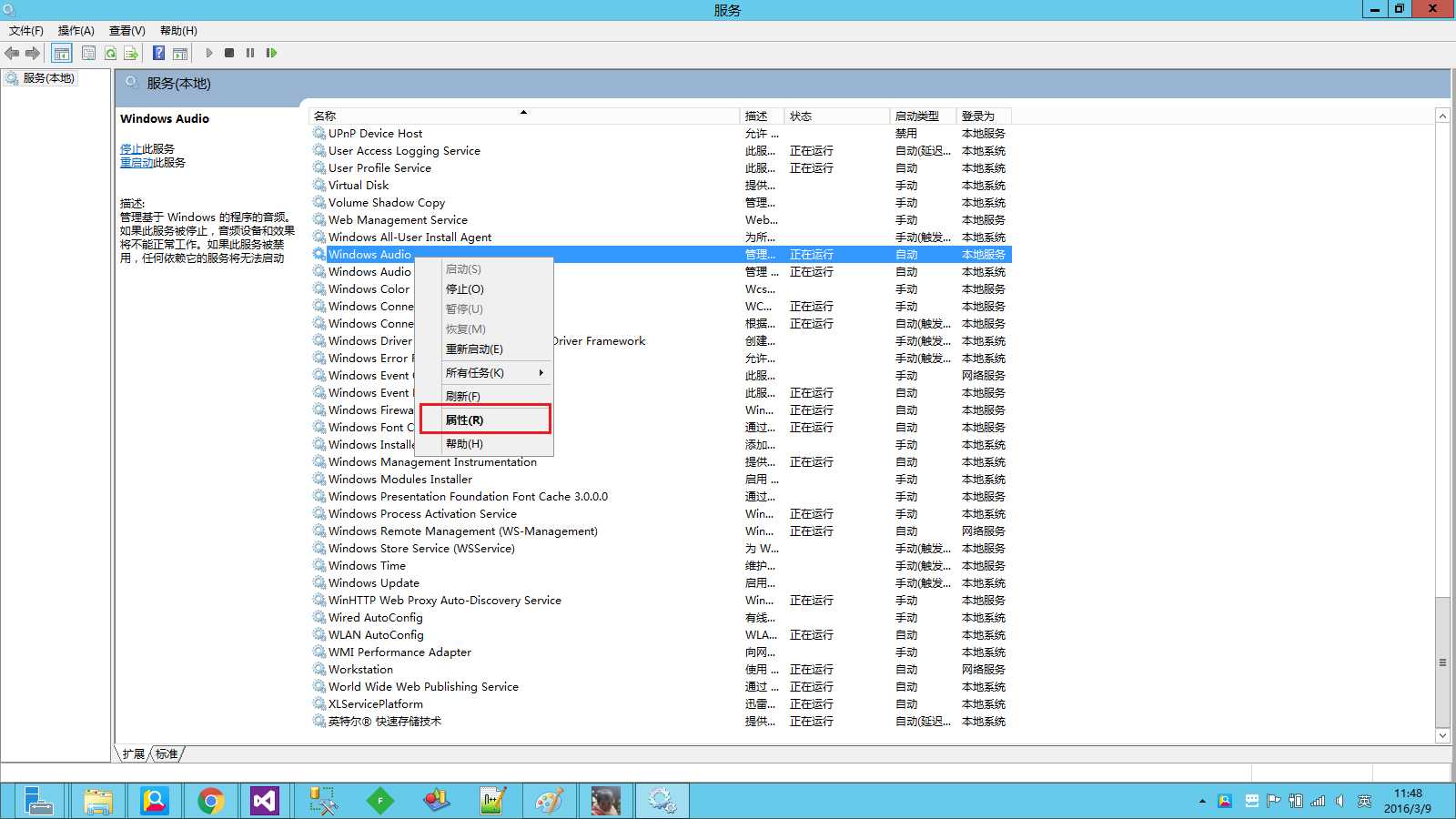
Task: Sort by the 启动类型 column header
Action: click(x=923, y=116)
